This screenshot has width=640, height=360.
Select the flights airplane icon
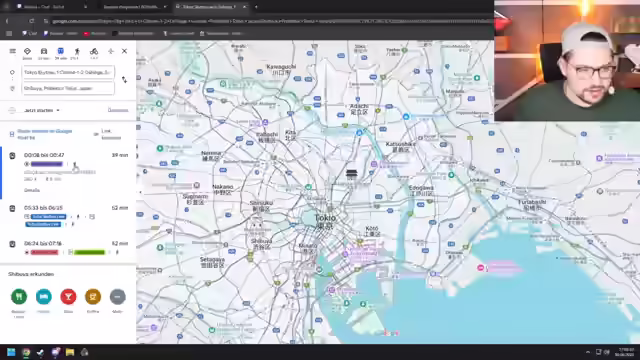point(111,51)
